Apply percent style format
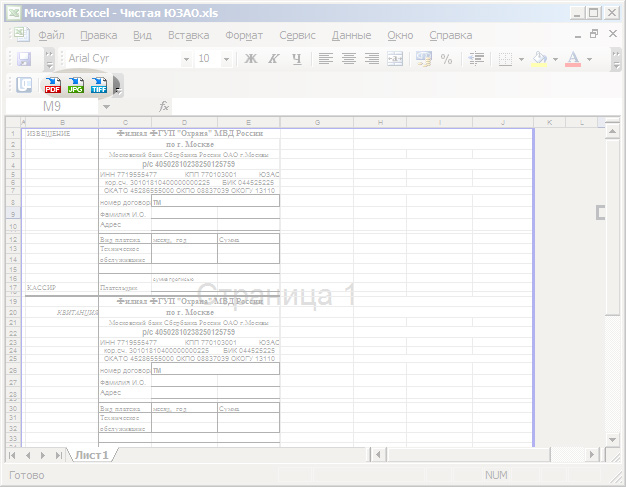The height and width of the screenshot is (487, 626). click(x=446, y=59)
